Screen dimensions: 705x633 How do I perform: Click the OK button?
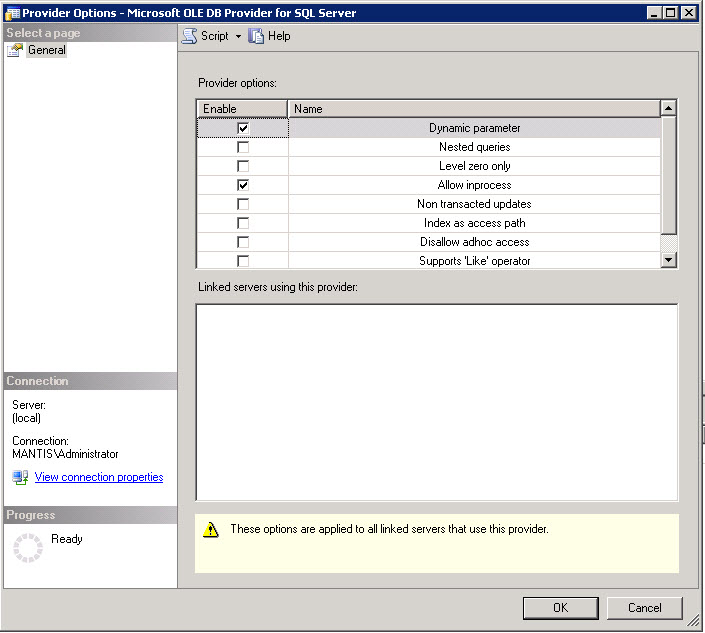pyautogui.click(x=561, y=608)
